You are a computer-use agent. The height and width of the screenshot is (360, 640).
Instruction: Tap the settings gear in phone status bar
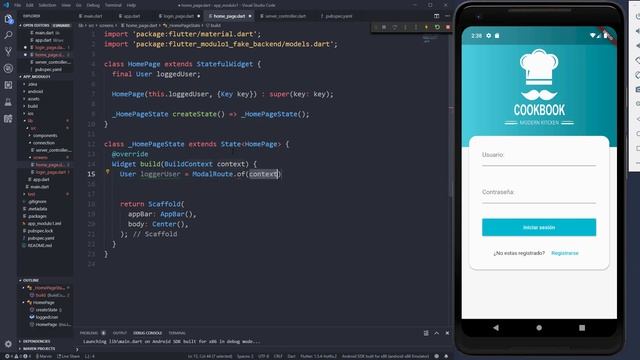pos(489,36)
